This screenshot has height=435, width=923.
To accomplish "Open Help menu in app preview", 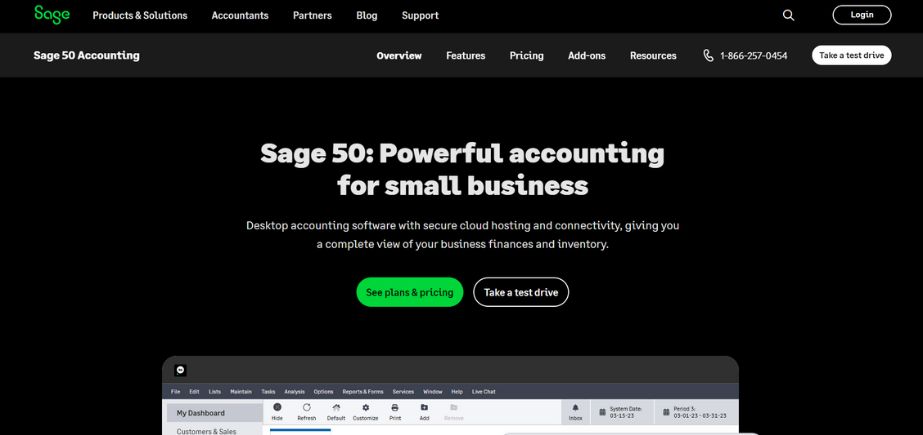I will [x=457, y=391].
